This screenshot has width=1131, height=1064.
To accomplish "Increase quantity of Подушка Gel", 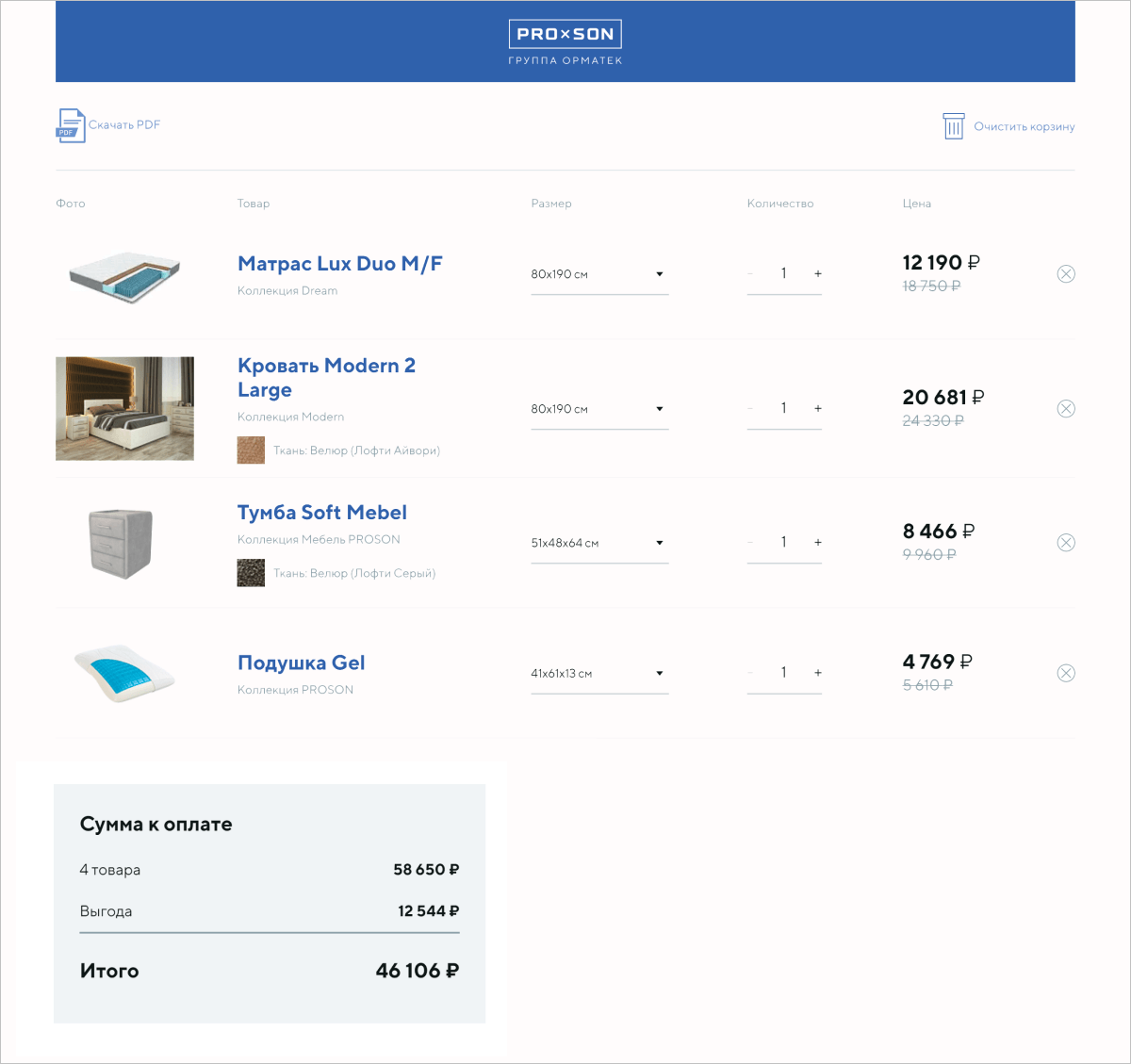I will (818, 673).
